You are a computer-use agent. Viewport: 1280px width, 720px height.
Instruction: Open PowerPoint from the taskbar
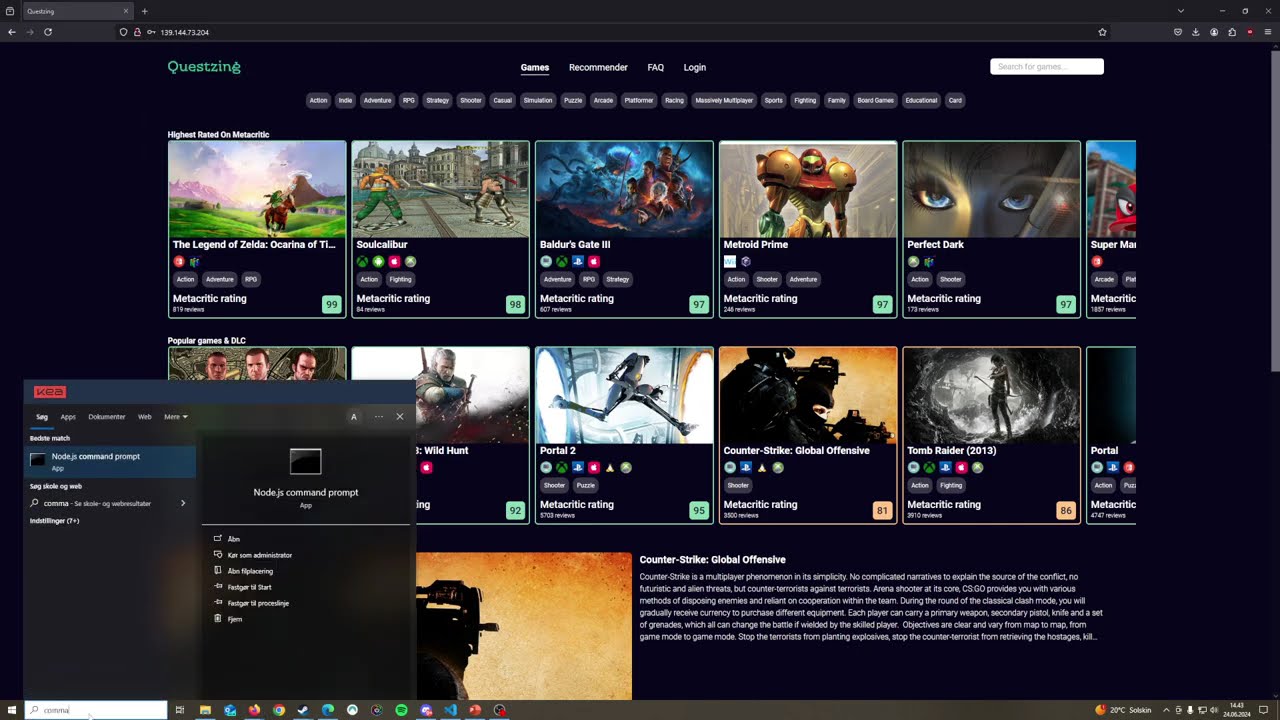(475, 710)
